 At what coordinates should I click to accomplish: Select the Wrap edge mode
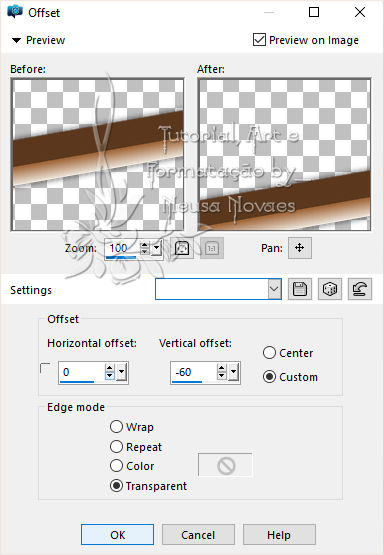click(x=116, y=427)
